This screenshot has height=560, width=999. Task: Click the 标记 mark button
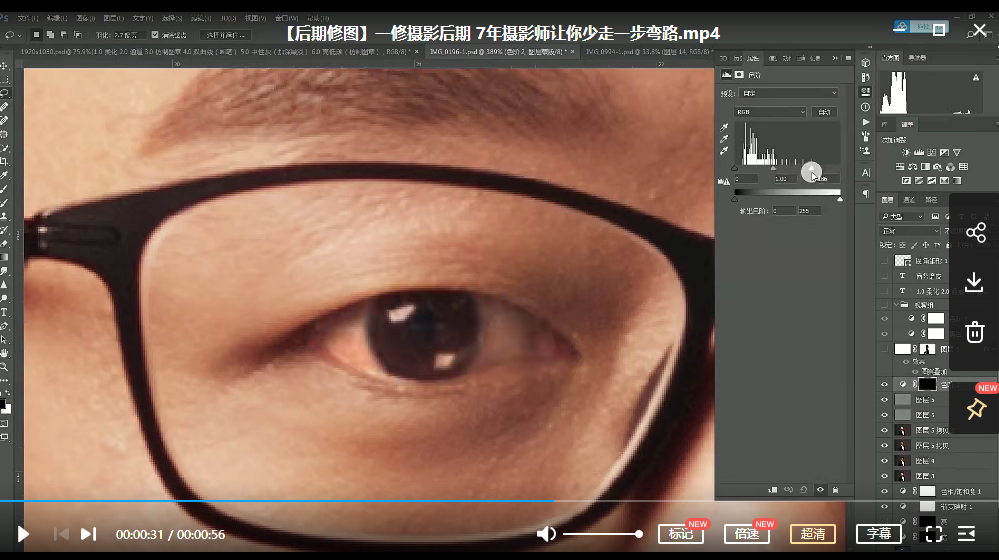(680, 534)
